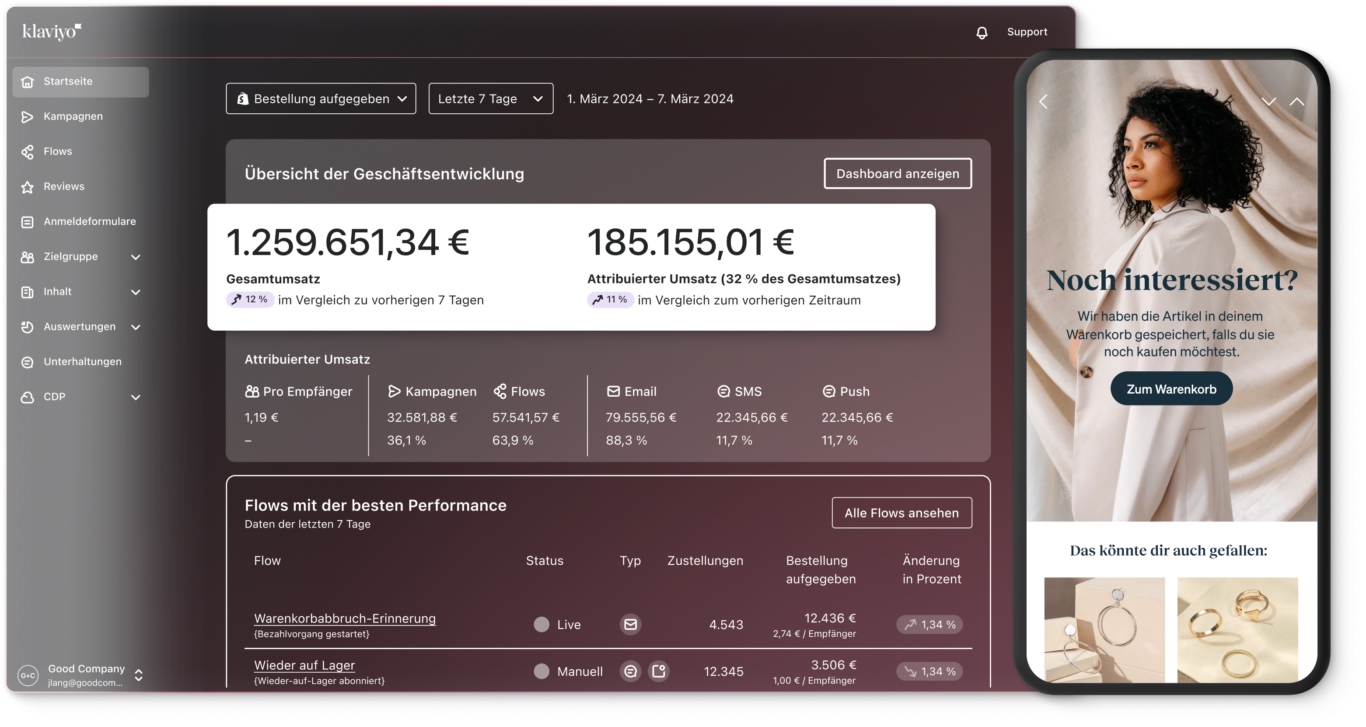Click the 79.555,56 € Email revenue value
Screen dimensions: 1366x727
[641, 418]
